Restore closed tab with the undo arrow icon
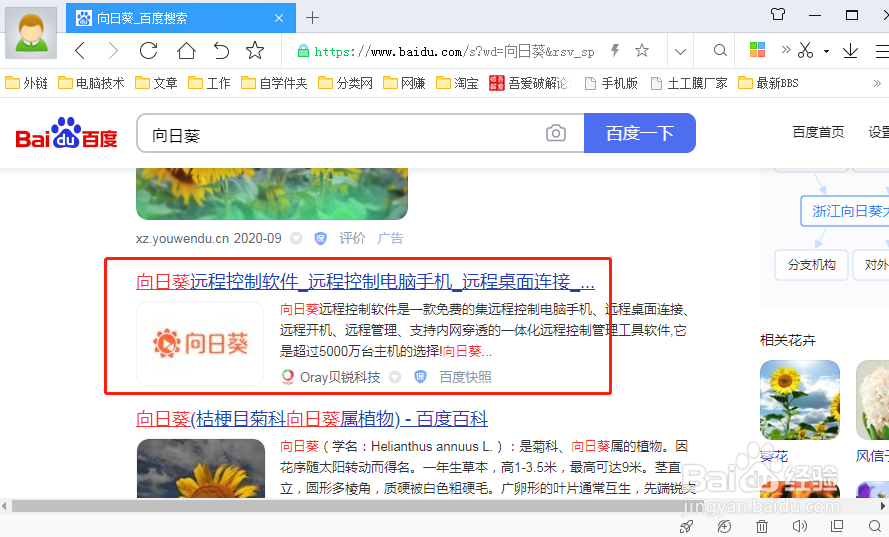Viewport: 889px width, 537px height. click(221, 51)
